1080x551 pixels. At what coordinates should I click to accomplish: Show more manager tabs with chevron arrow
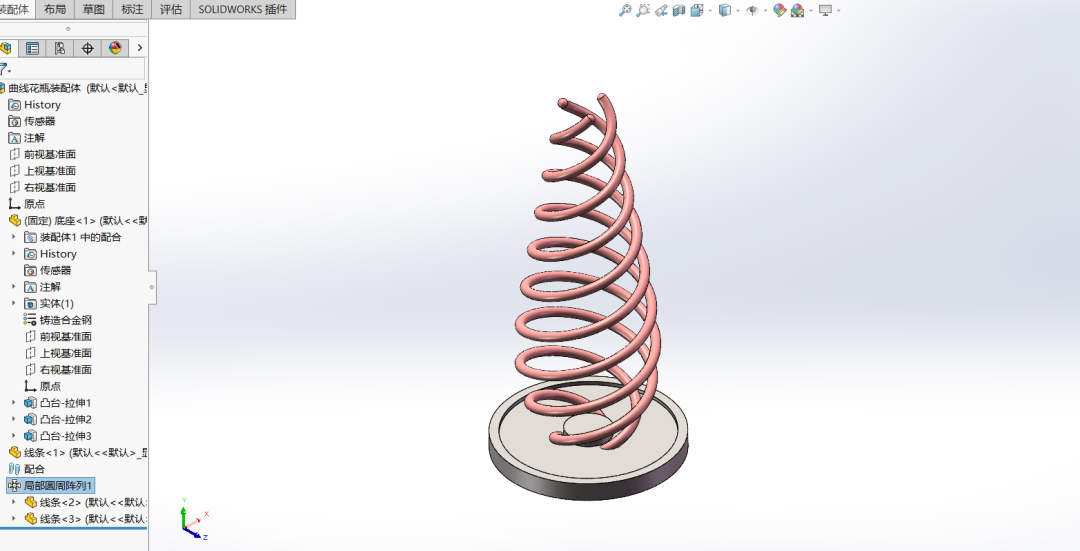click(x=140, y=48)
